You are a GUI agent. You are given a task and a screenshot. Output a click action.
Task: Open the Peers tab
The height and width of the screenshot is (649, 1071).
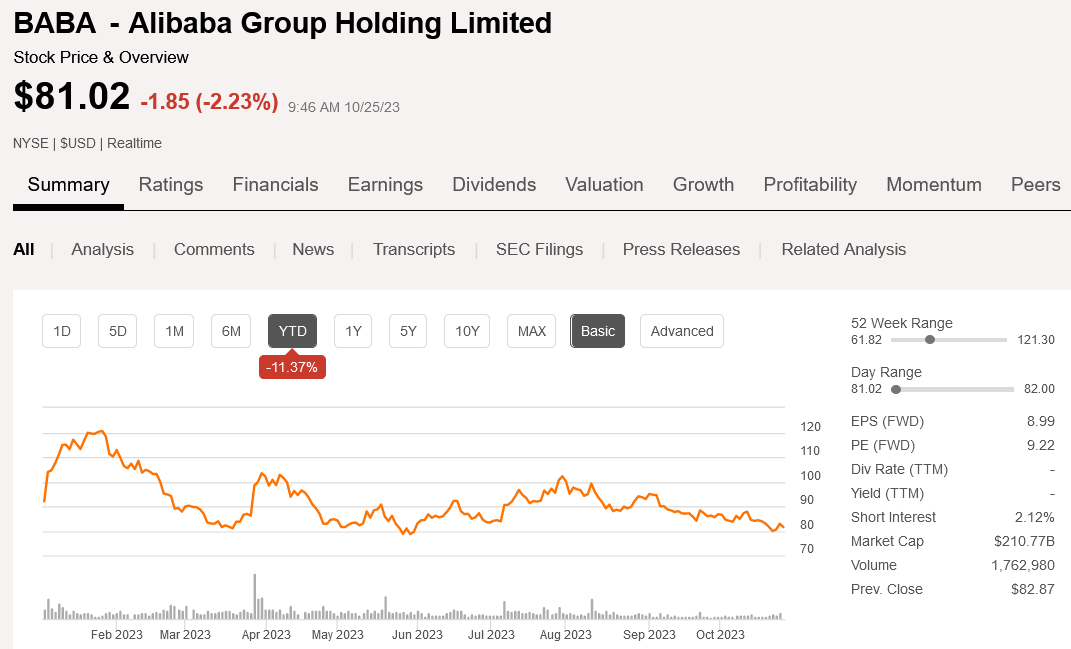[x=1035, y=184]
